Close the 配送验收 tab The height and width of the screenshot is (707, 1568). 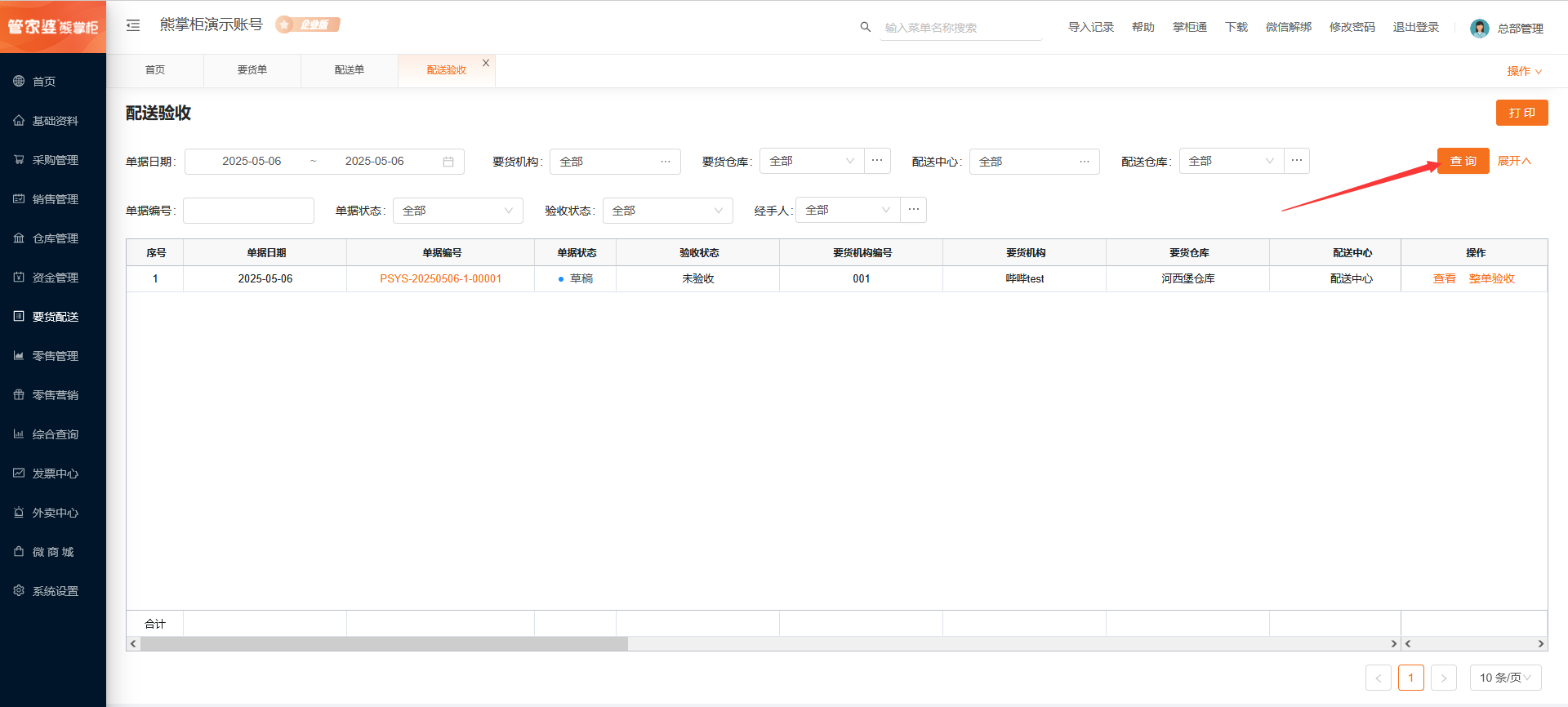(x=486, y=63)
